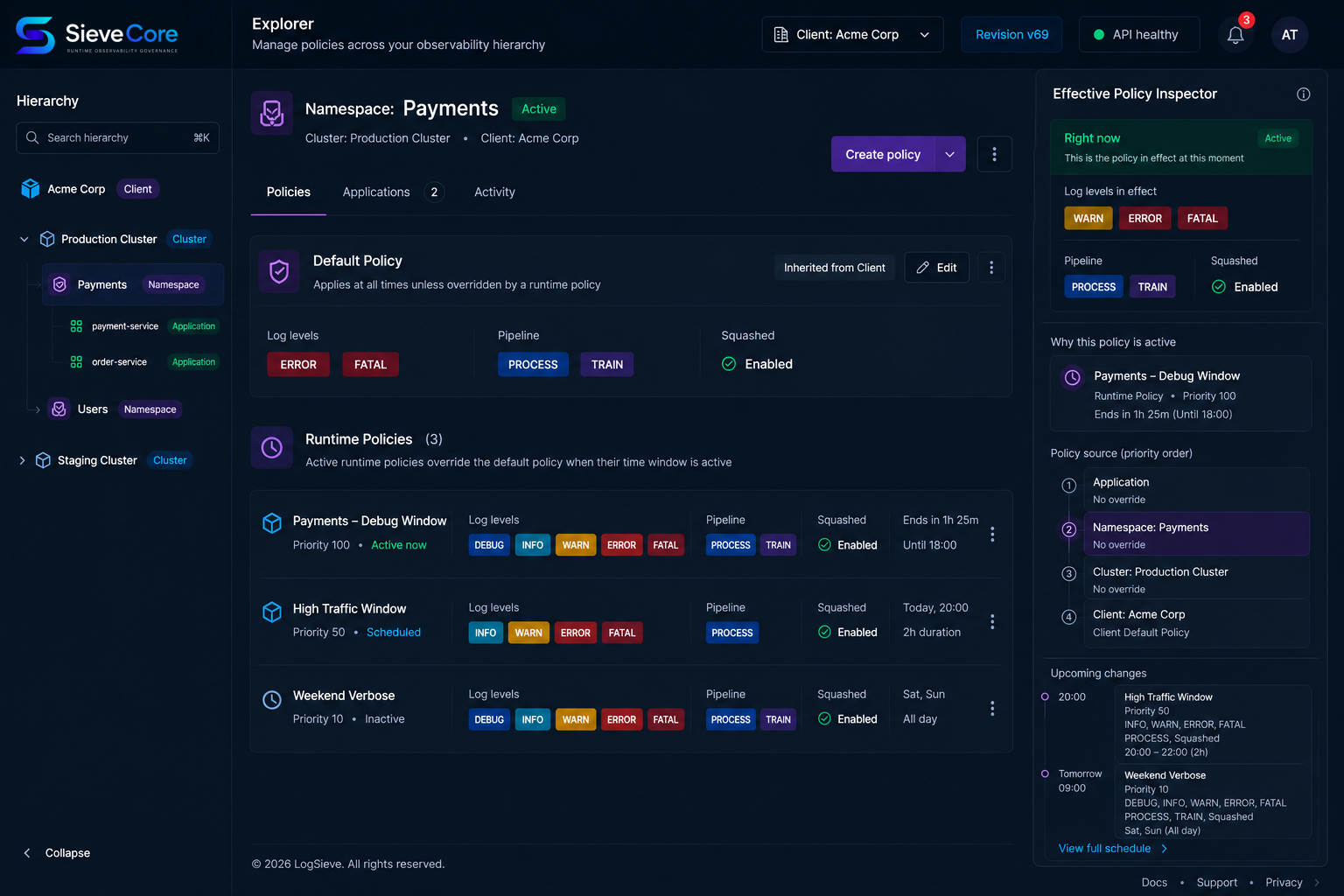Open the Client: Acme Corp dropdown
Viewport: 1344px width, 896px height.
point(852,35)
